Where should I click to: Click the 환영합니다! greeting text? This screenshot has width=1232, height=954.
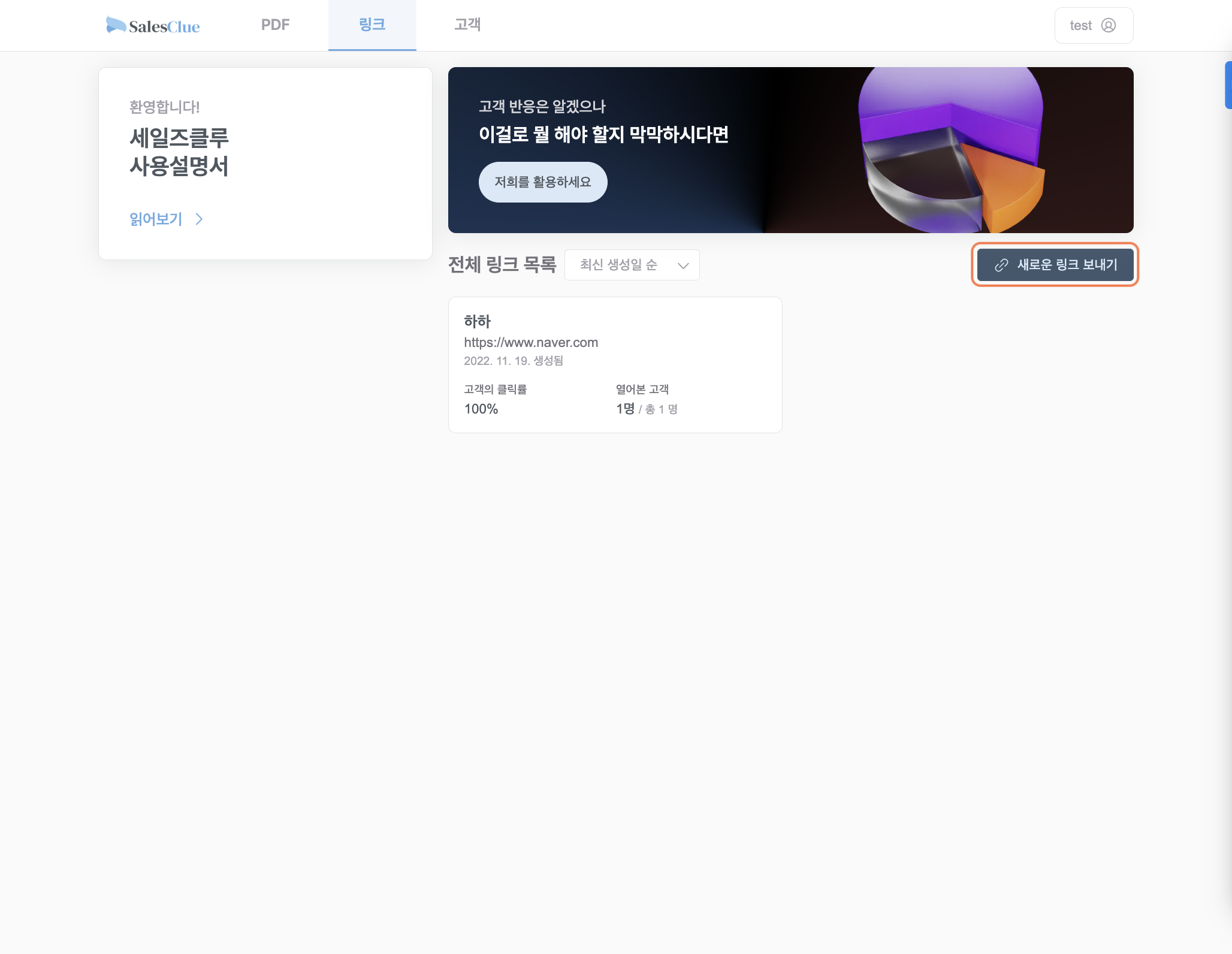[x=164, y=107]
